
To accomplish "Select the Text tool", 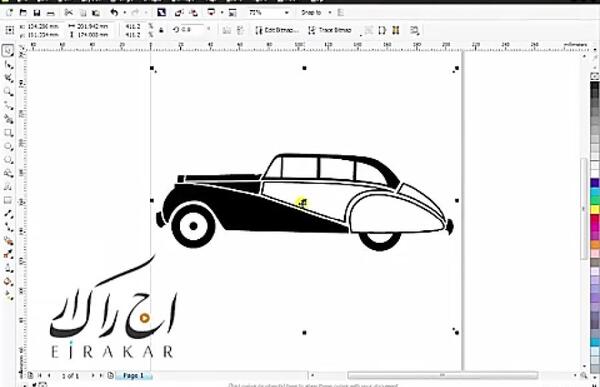I will 8,187.
